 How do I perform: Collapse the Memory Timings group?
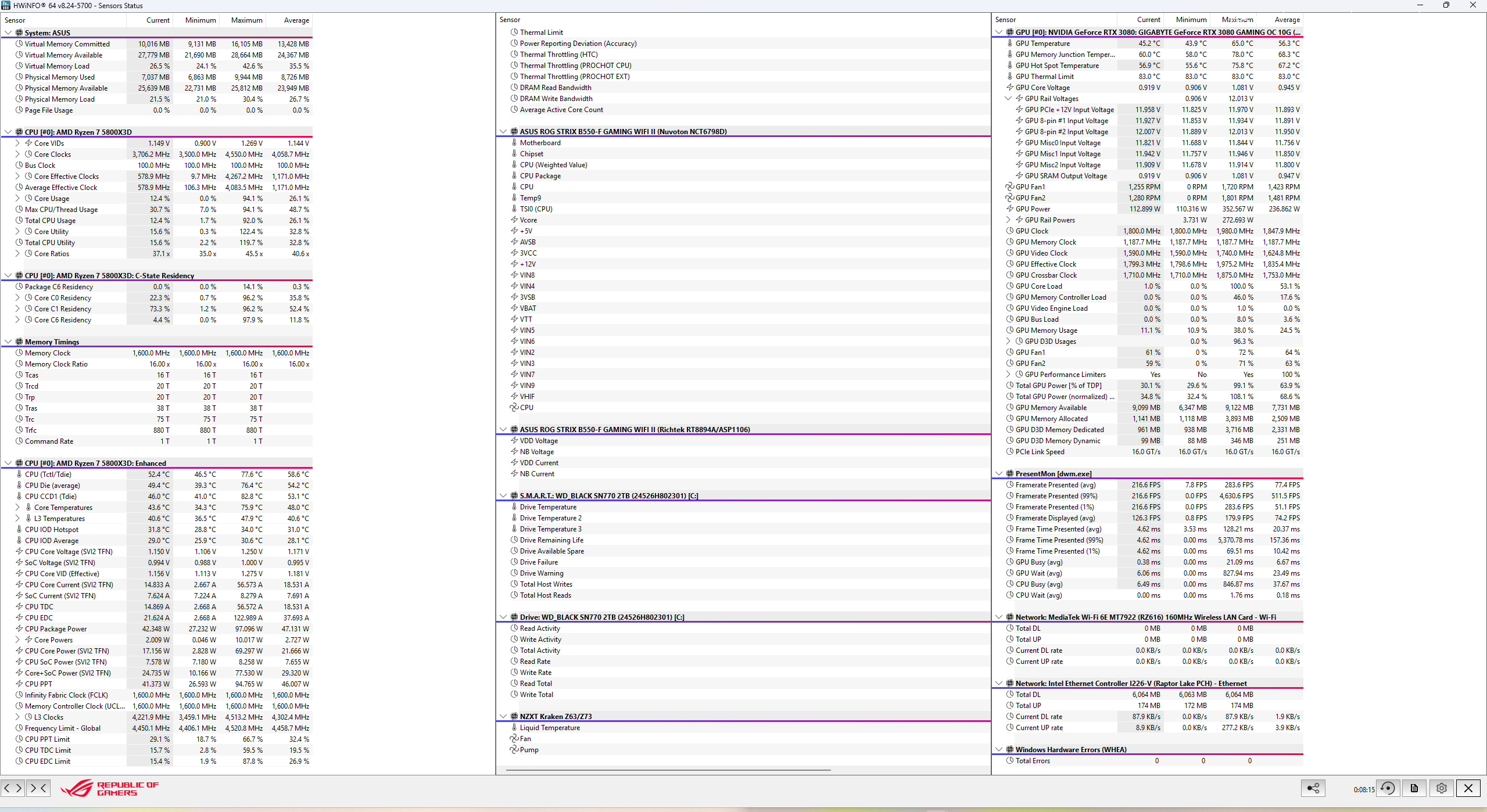click(8, 342)
